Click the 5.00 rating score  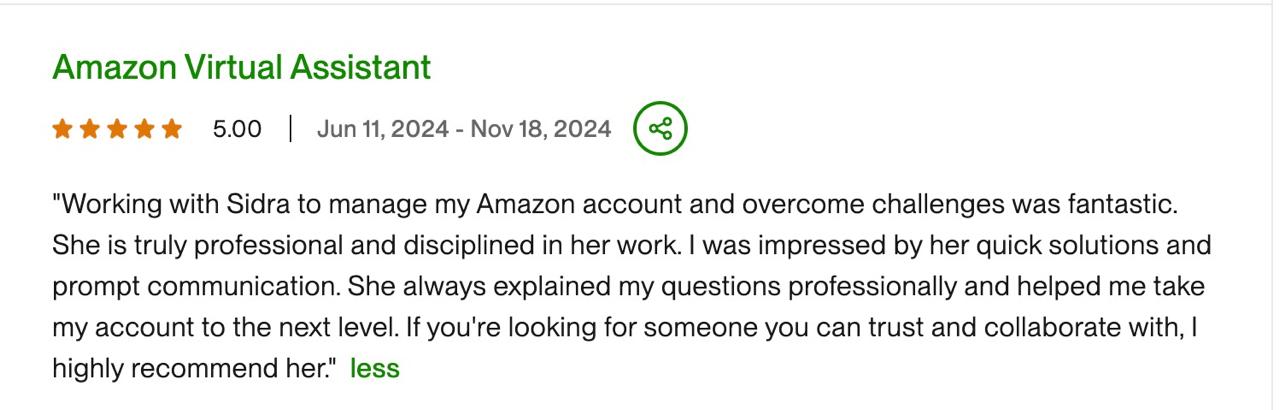(237, 129)
